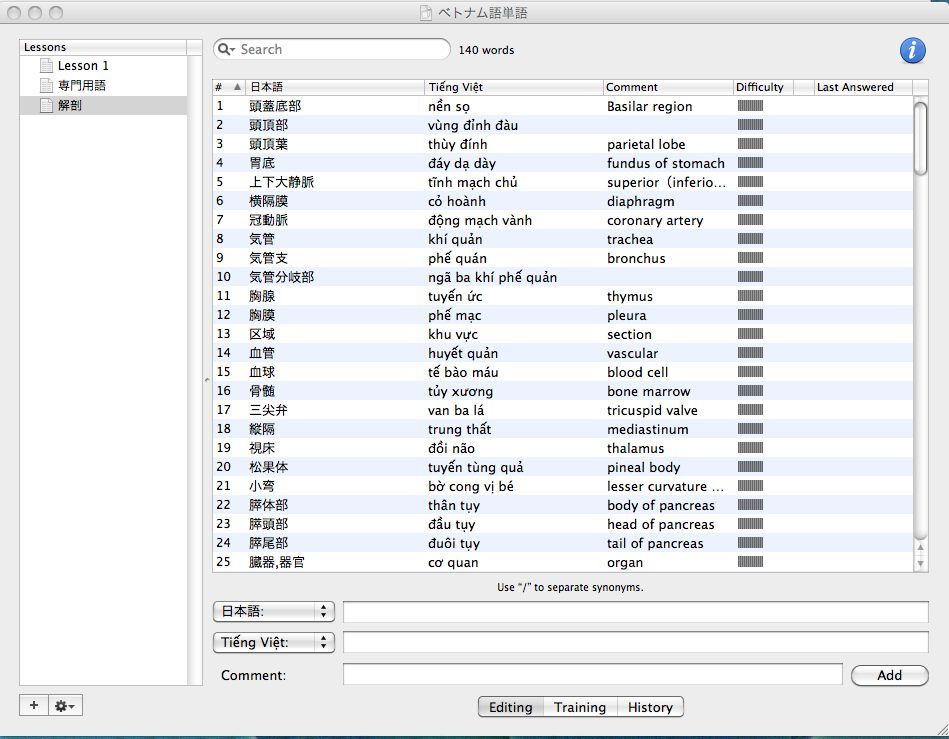Select tail of pancreas comment cell
Screen dimensions: 949x739
655,543
